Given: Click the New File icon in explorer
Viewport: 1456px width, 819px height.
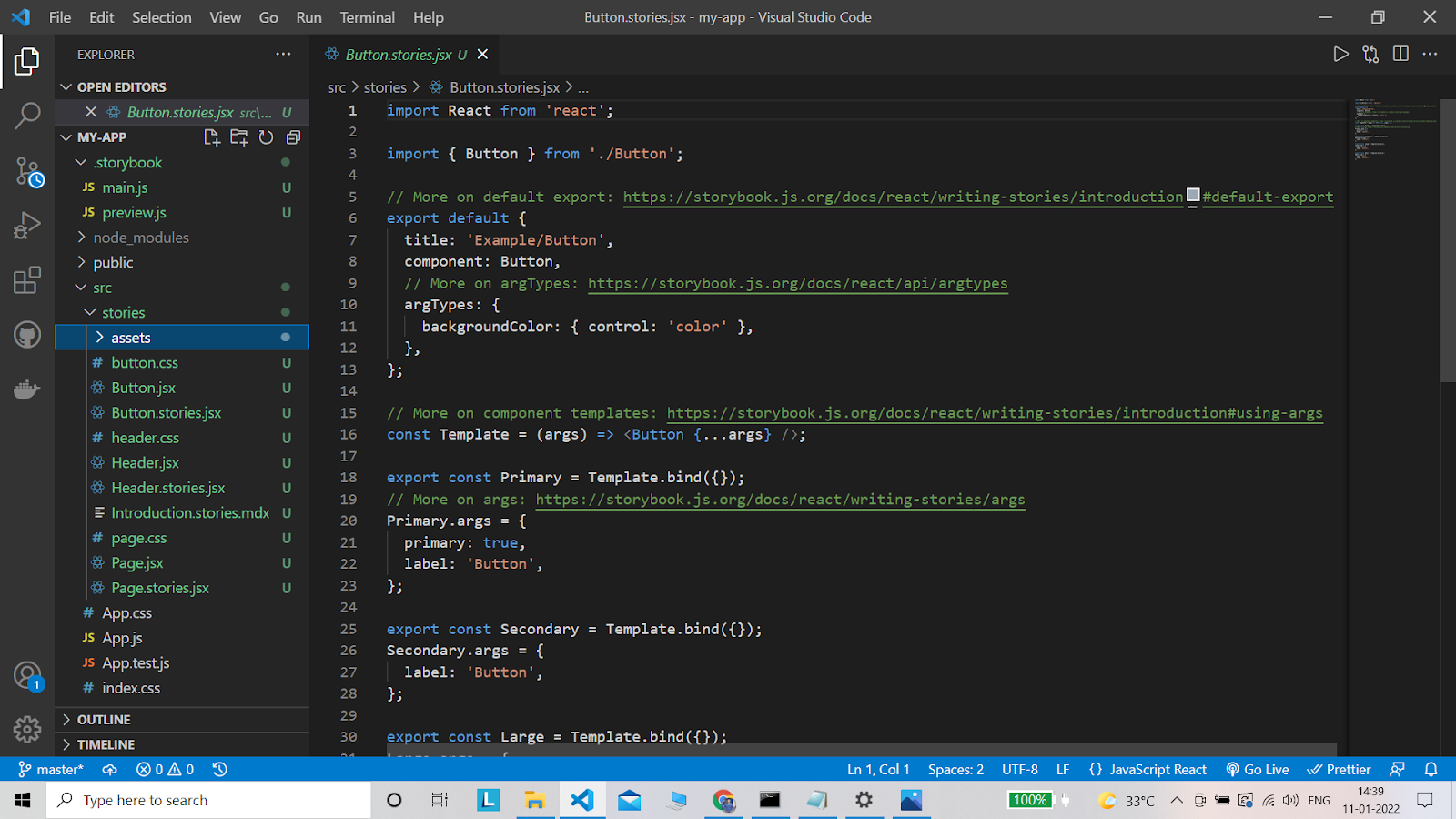Looking at the screenshot, I should point(212,137).
